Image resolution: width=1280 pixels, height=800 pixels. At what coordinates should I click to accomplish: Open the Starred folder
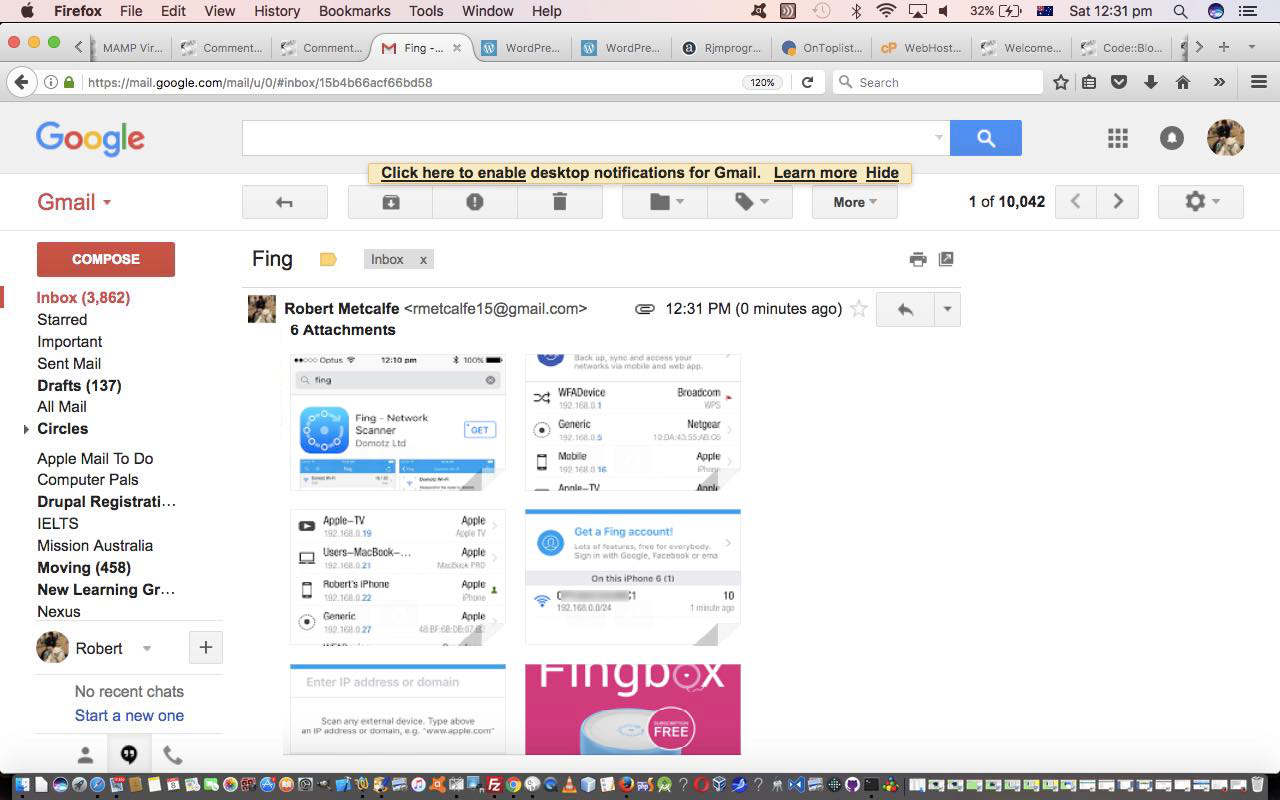62,320
